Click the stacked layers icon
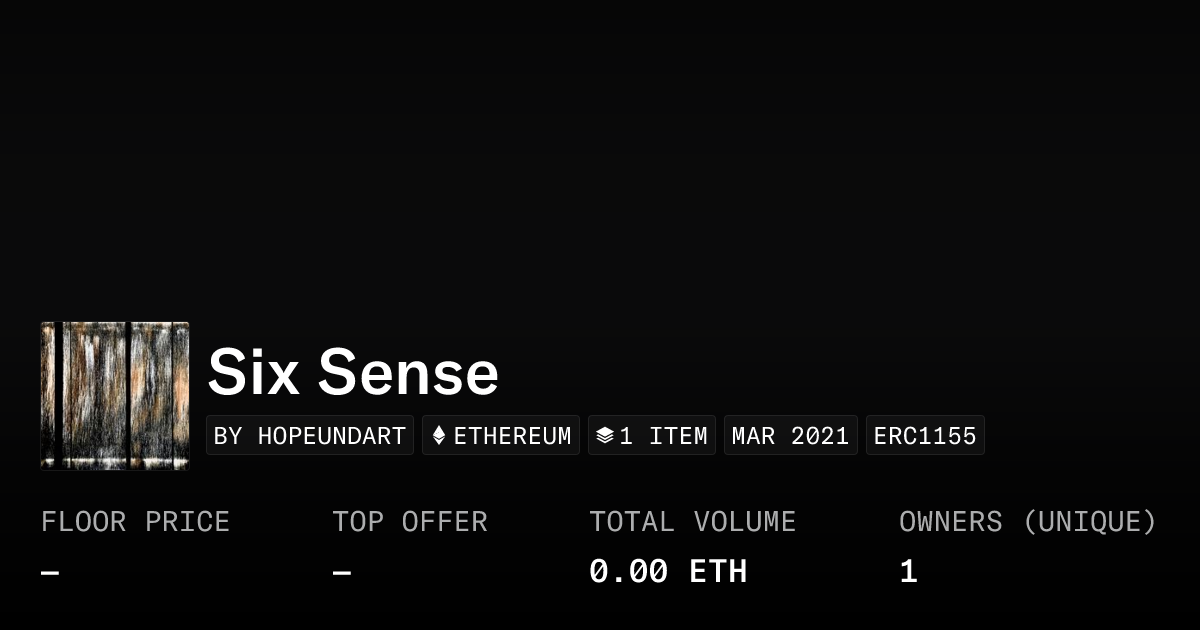Screen dimensions: 1200x630 pyautogui.click(x=604, y=436)
